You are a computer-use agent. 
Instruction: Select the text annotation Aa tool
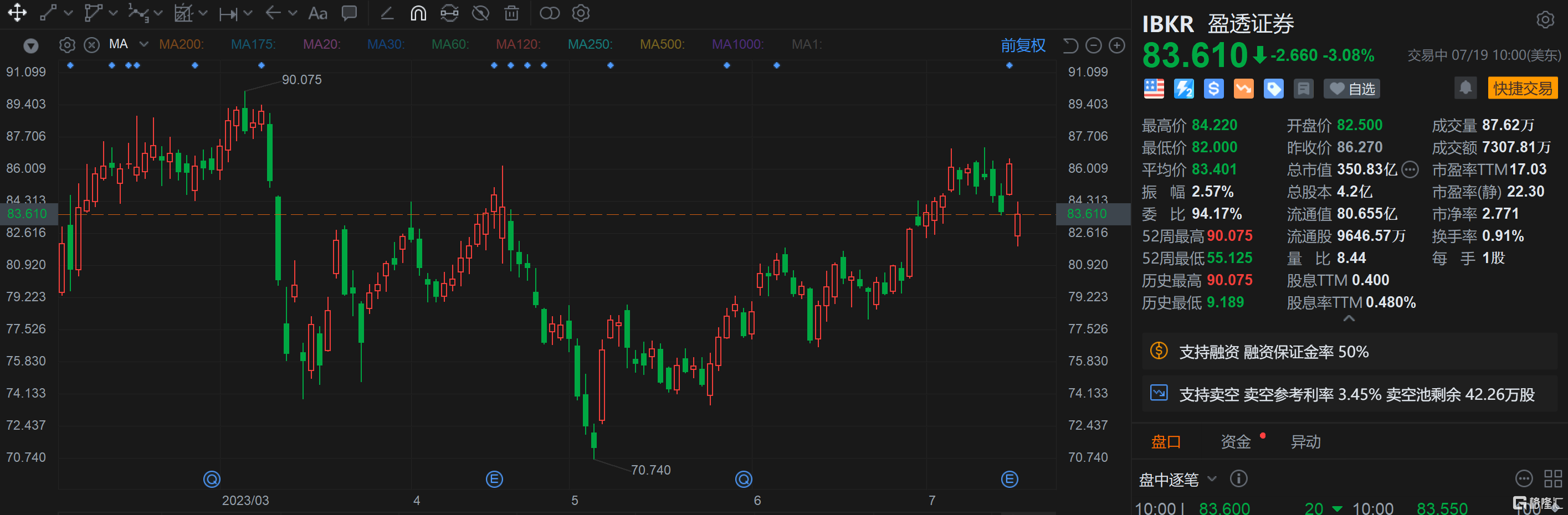tap(317, 13)
